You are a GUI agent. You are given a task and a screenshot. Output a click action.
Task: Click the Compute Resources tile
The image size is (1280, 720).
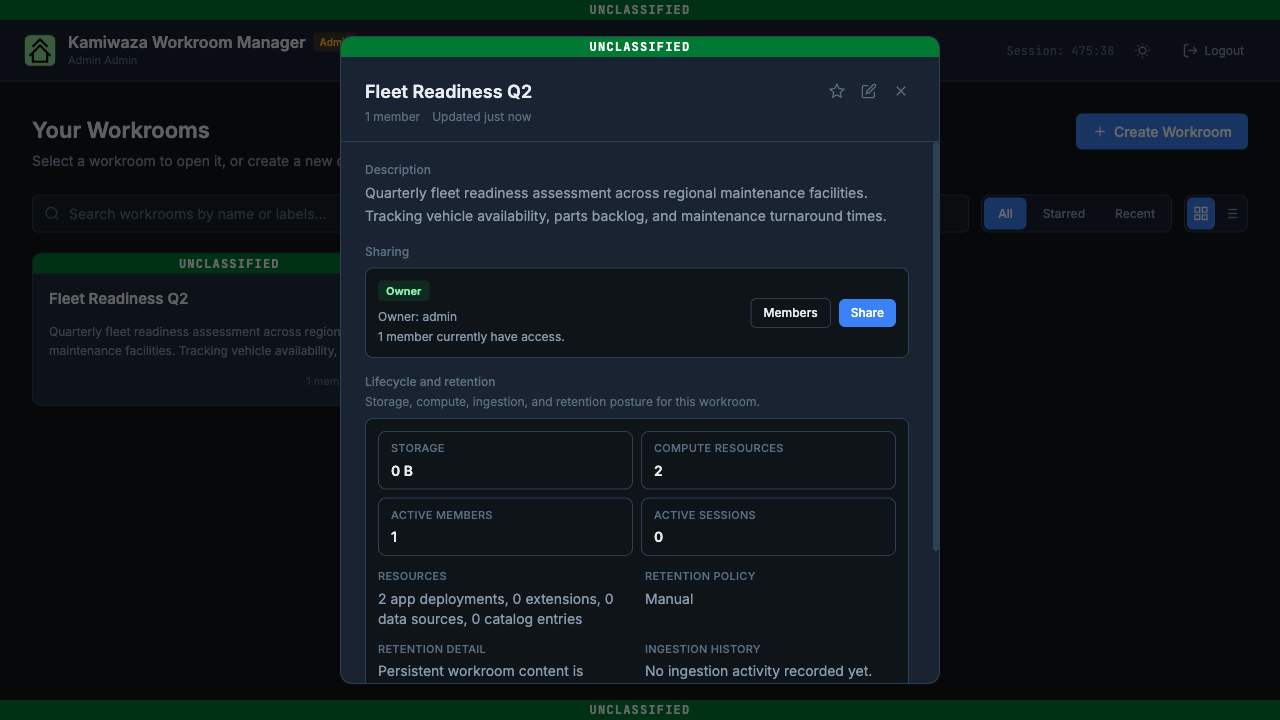tap(768, 460)
